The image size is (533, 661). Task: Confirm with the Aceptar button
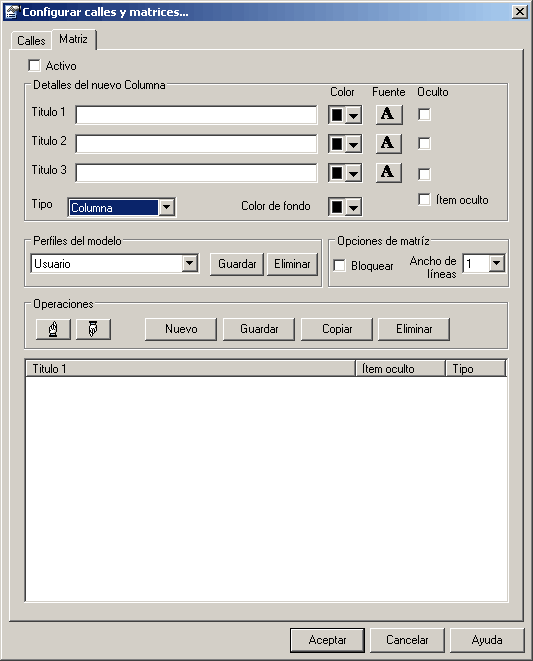click(327, 640)
